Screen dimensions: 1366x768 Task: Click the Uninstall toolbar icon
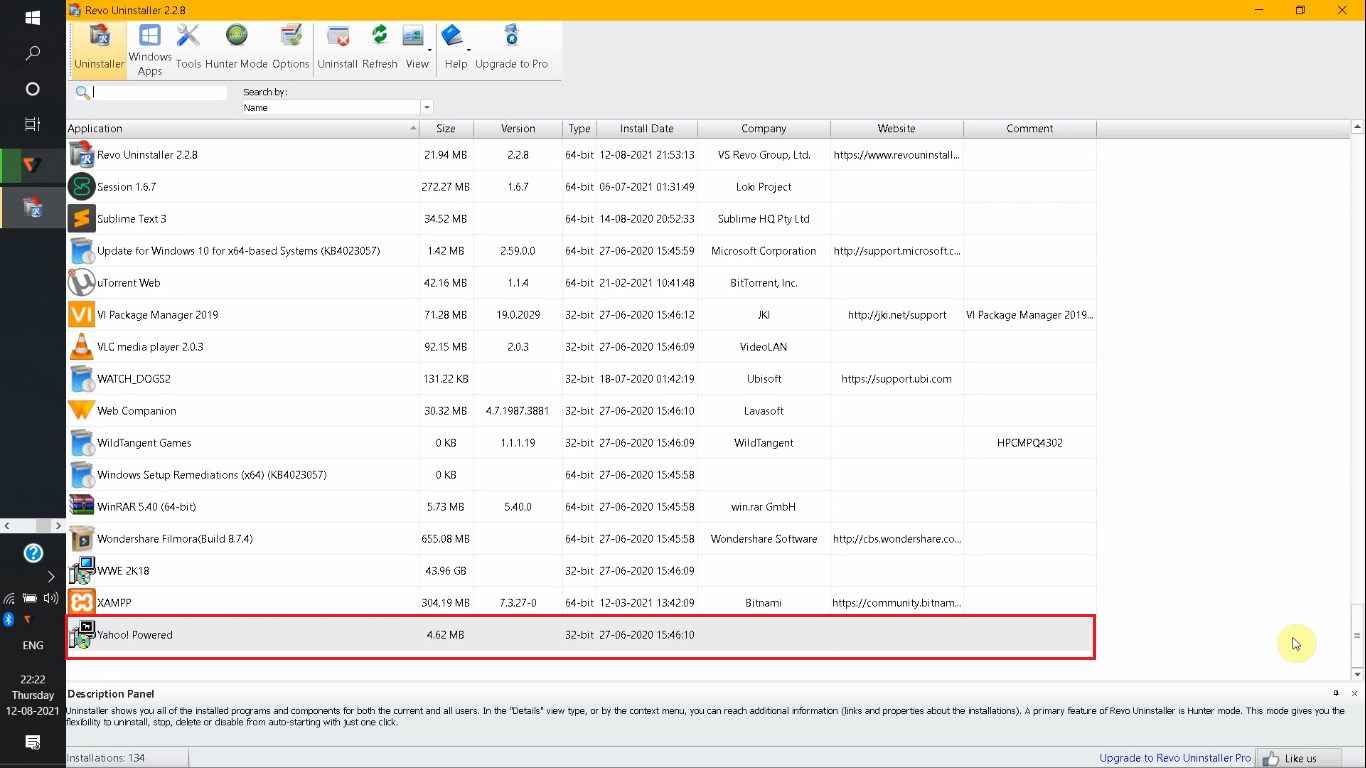point(338,49)
